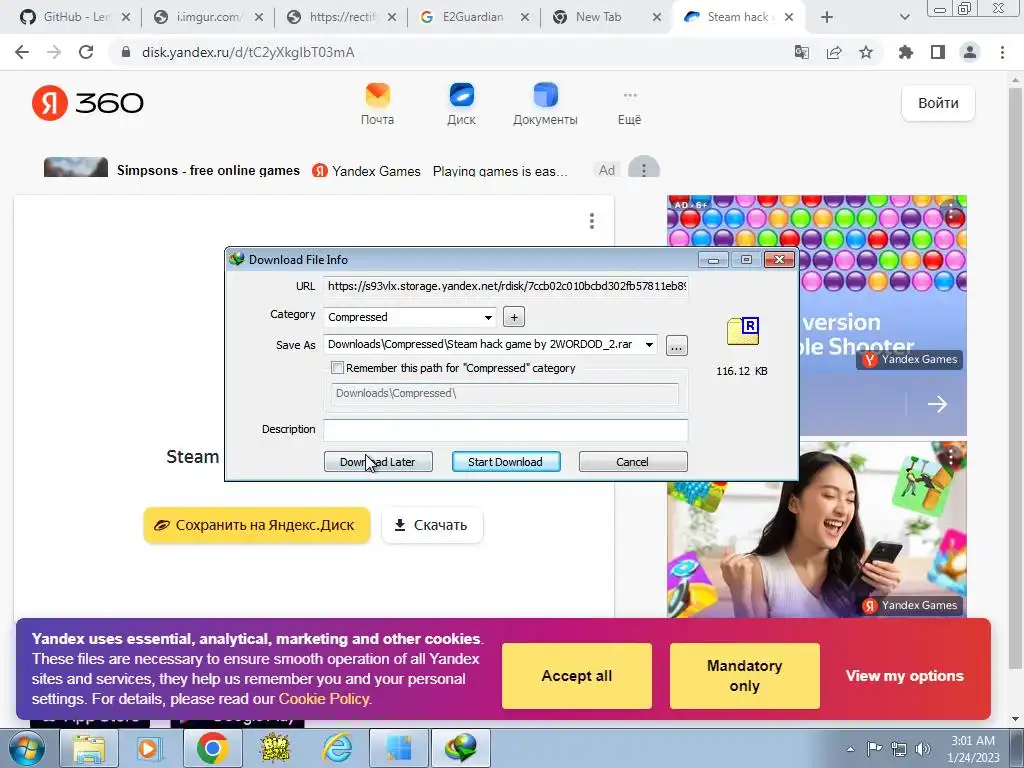Open the Chrome three-dot menu
The image size is (1024, 768).
(1002, 52)
